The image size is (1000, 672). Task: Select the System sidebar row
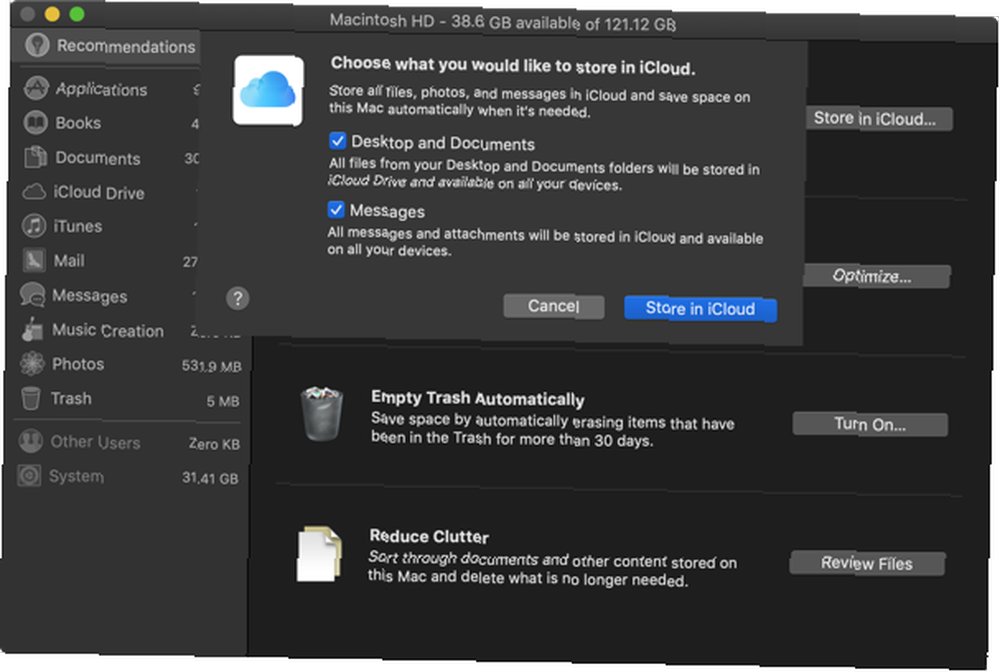click(127, 476)
